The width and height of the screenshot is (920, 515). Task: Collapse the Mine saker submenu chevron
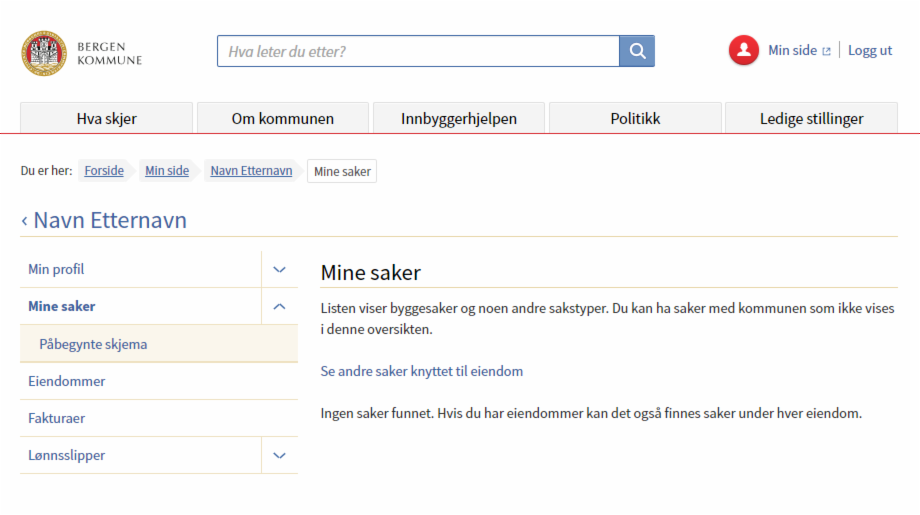pyautogui.click(x=280, y=307)
